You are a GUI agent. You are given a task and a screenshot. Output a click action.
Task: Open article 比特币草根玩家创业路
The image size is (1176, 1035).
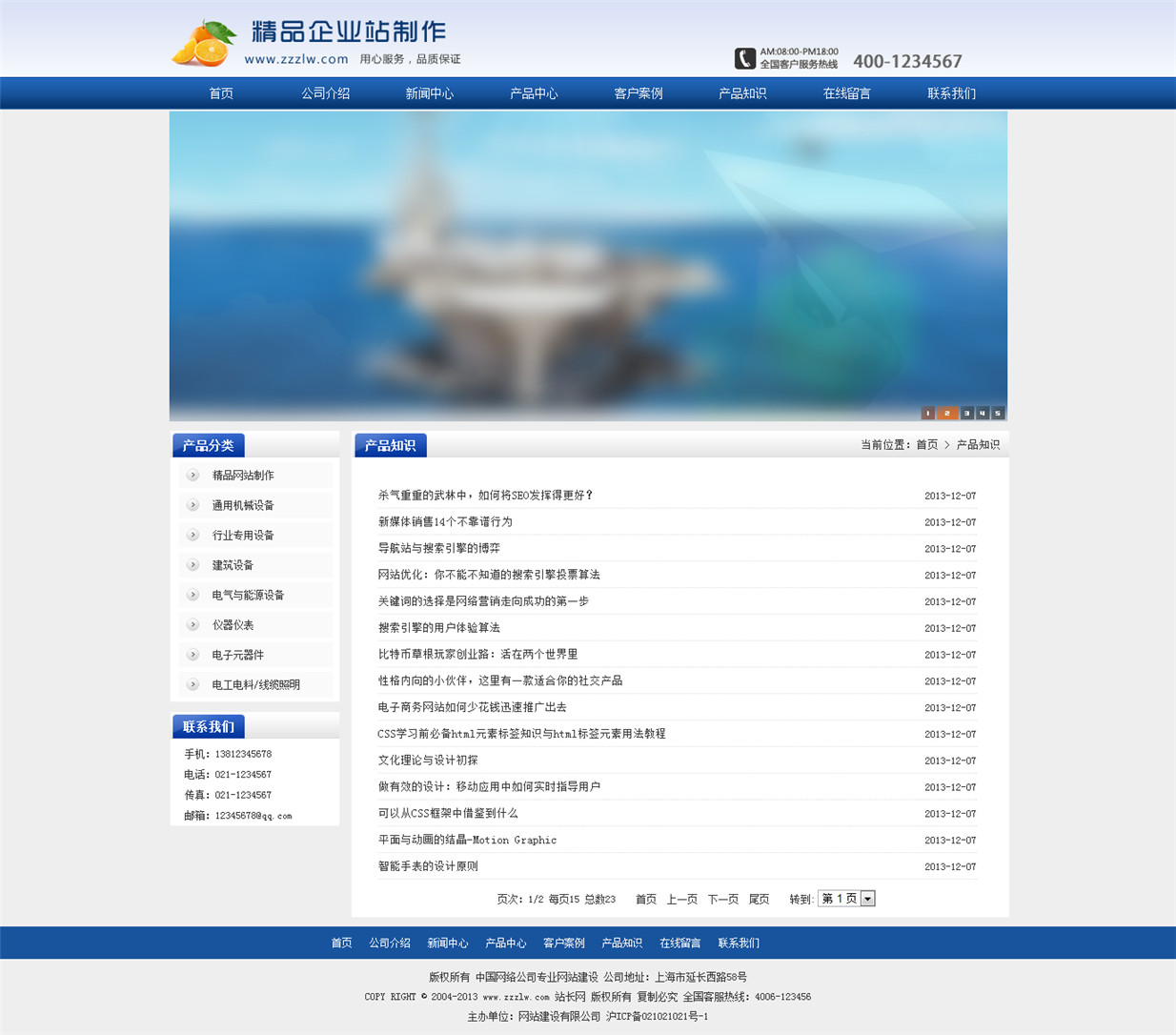[477, 655]
